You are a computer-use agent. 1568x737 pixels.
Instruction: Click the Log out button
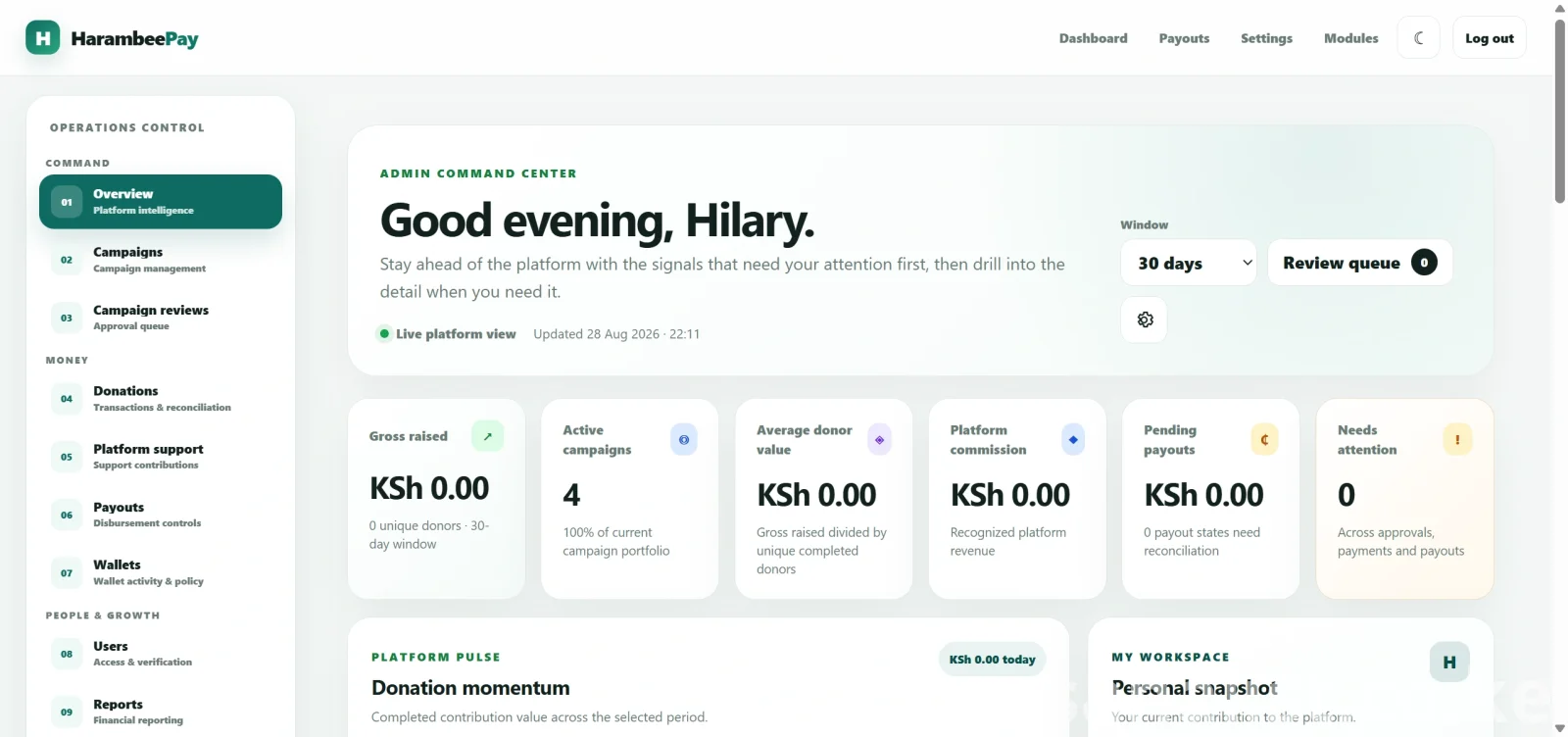point(1489,38)
